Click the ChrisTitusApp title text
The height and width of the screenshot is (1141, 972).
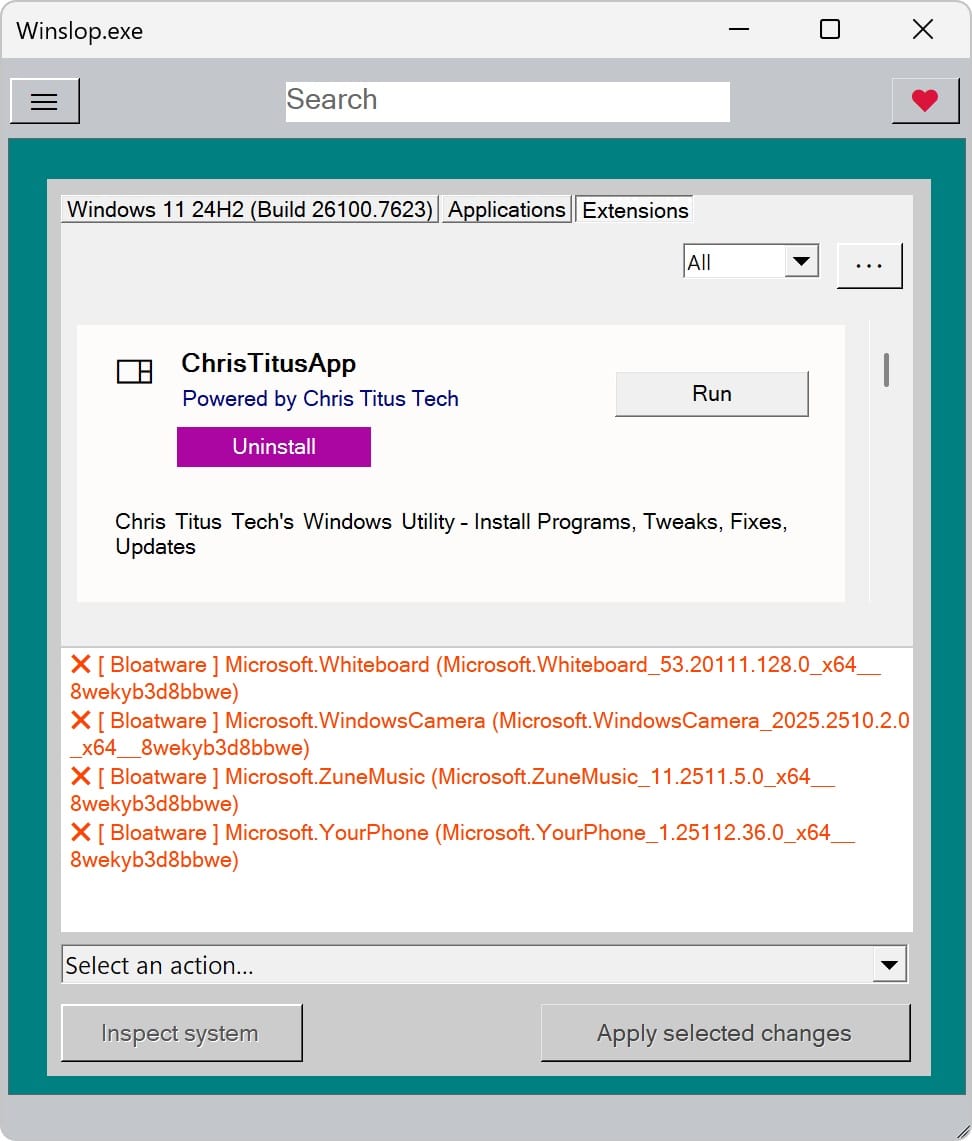[268, 363]
